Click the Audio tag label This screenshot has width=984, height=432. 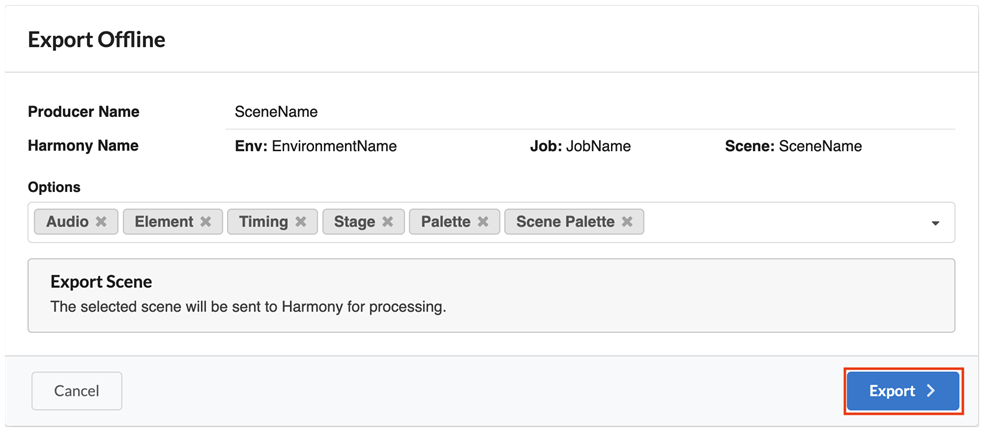point(67,222)
